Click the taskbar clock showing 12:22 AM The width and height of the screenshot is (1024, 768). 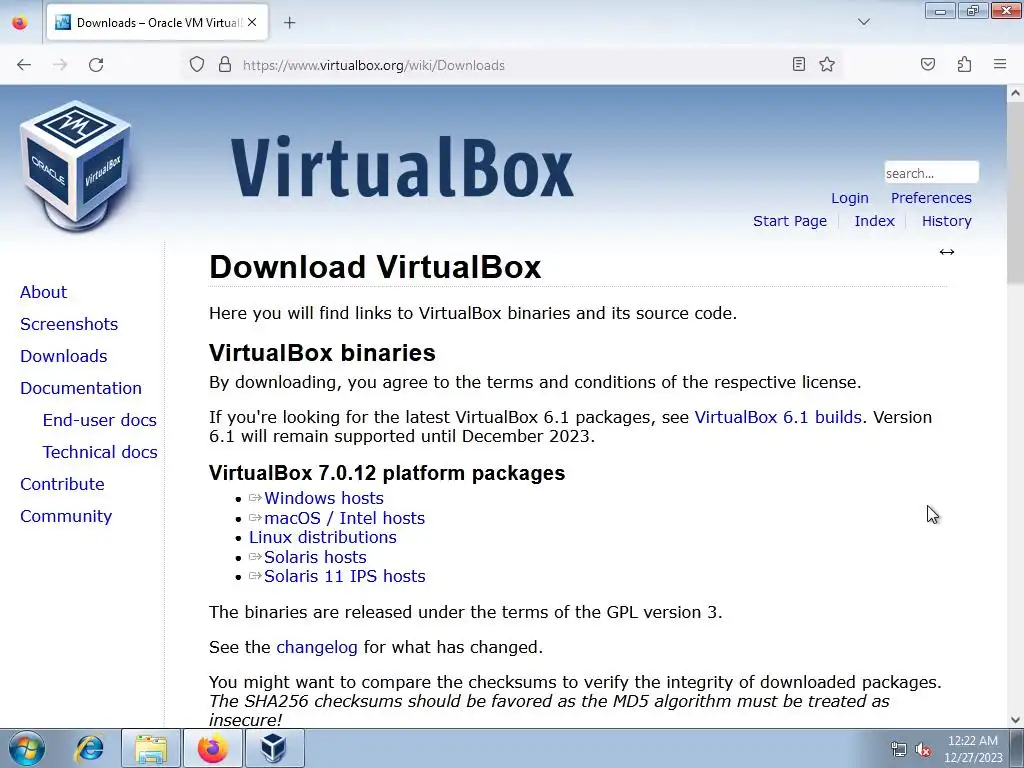point(972,748)
